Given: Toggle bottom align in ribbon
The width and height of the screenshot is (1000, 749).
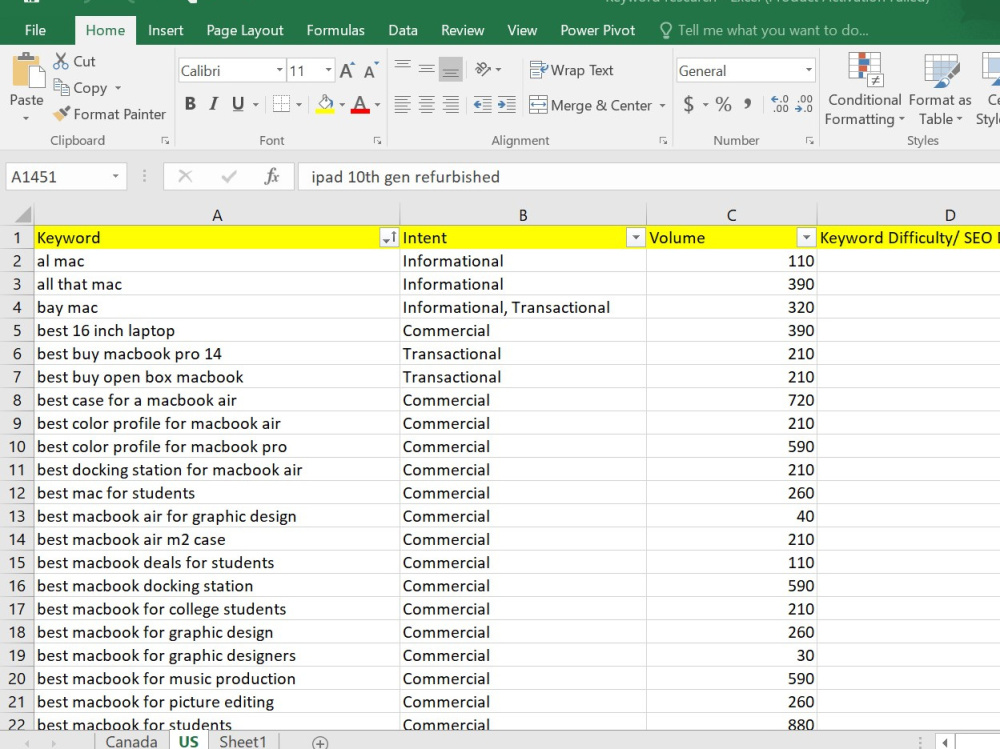Looking at the screenshot, I should 451,69.
